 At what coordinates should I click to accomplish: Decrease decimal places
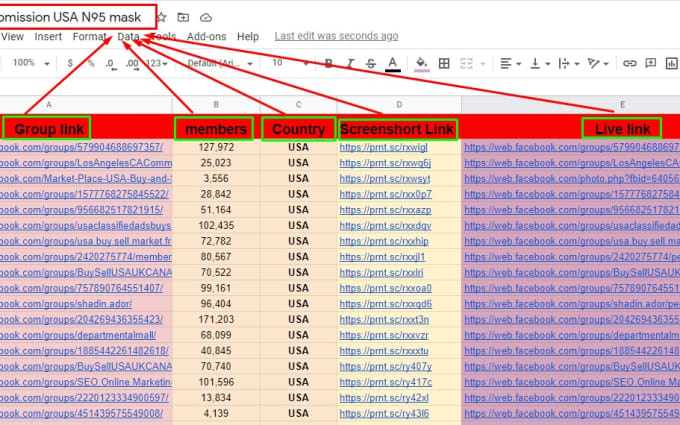pos(111,64)
